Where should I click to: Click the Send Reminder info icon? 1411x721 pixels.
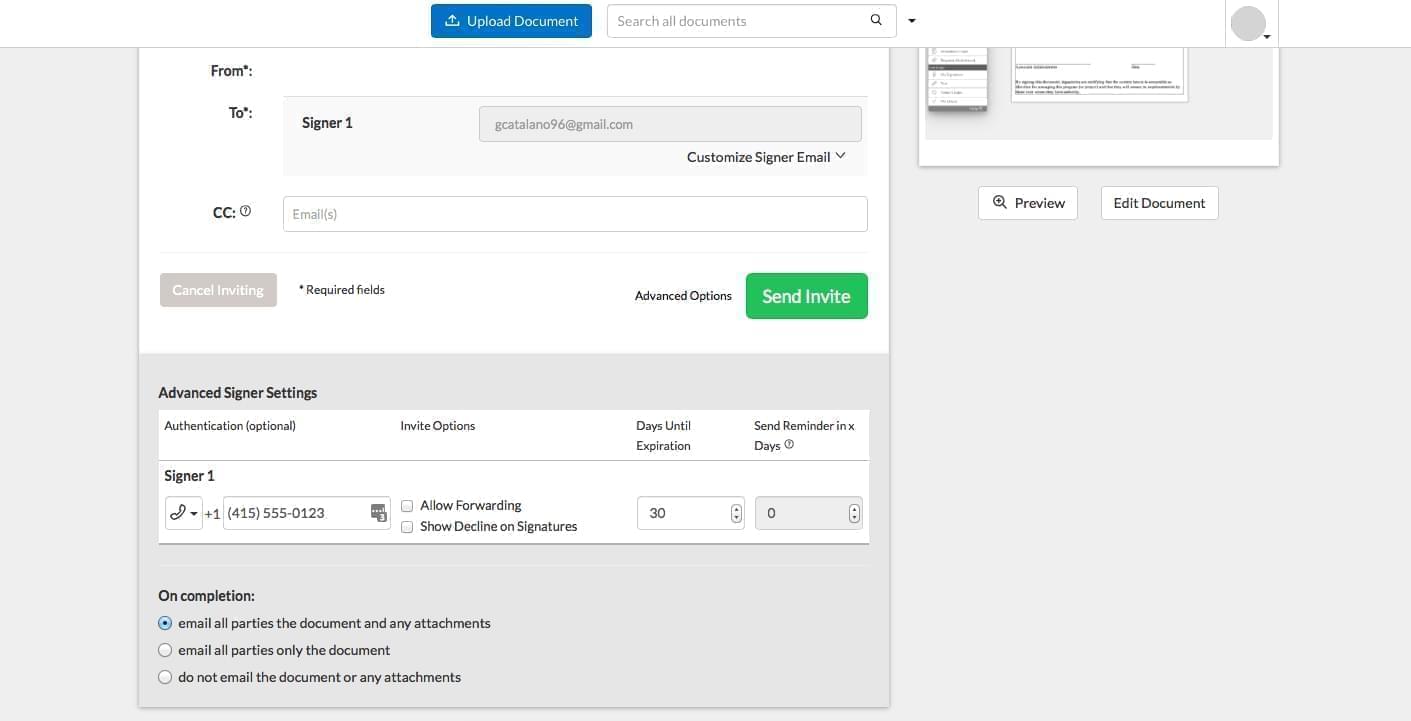[x=789, y=445]
